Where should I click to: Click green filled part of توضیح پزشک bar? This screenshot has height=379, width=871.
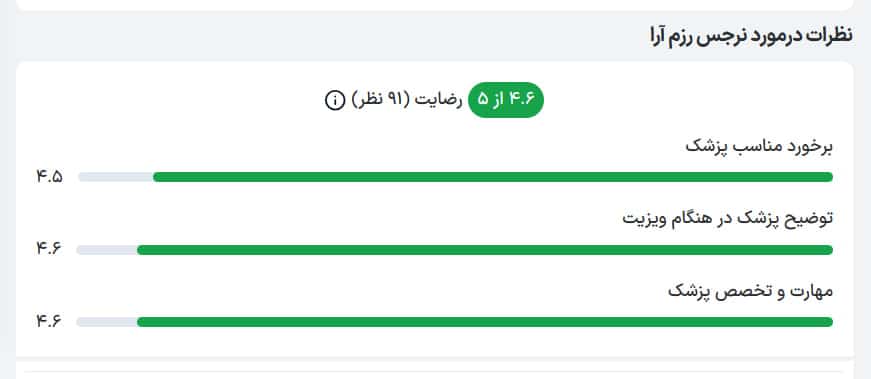[485, 250]
